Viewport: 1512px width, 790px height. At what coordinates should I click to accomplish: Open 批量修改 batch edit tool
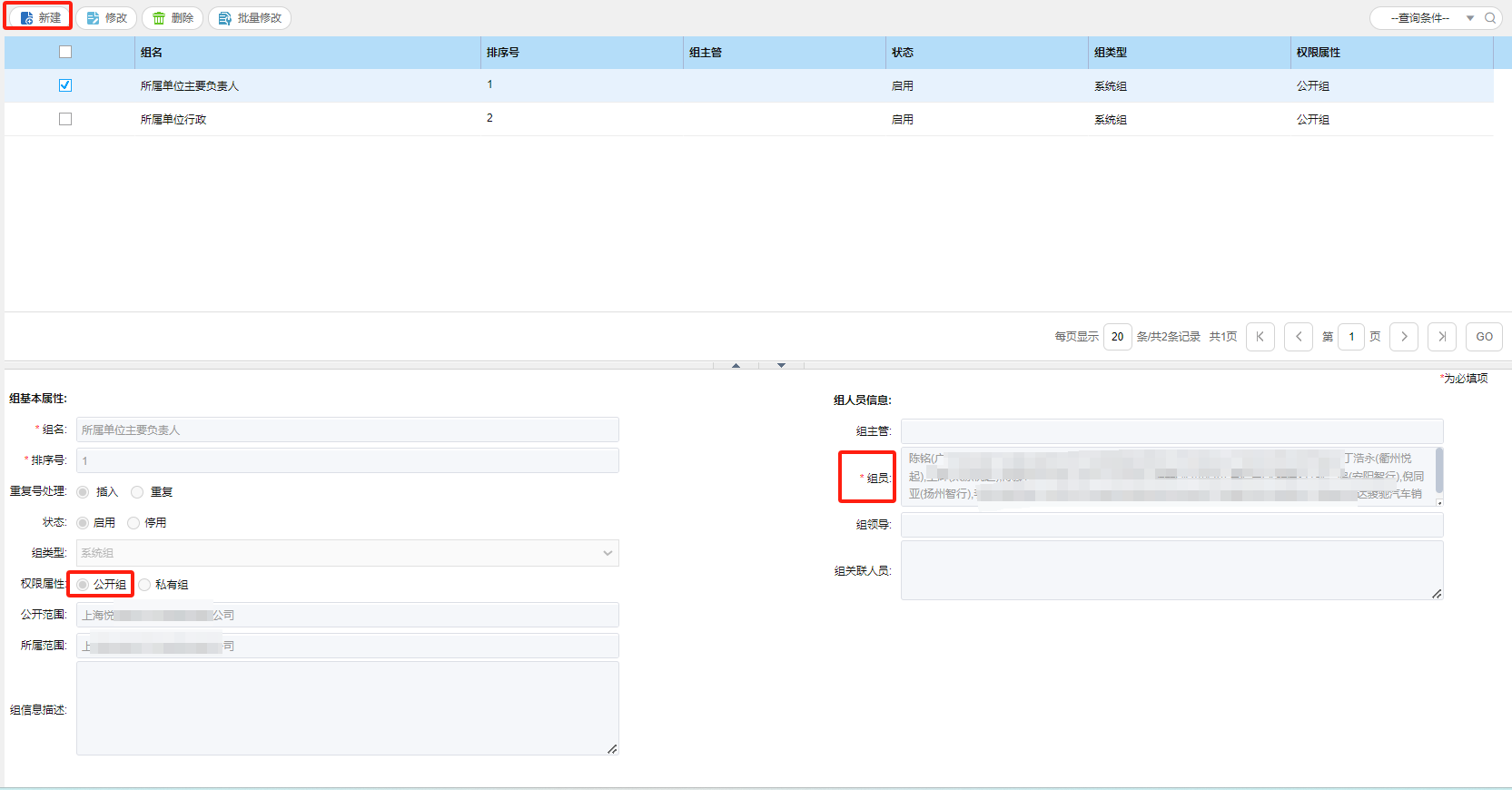coord(250,18)
